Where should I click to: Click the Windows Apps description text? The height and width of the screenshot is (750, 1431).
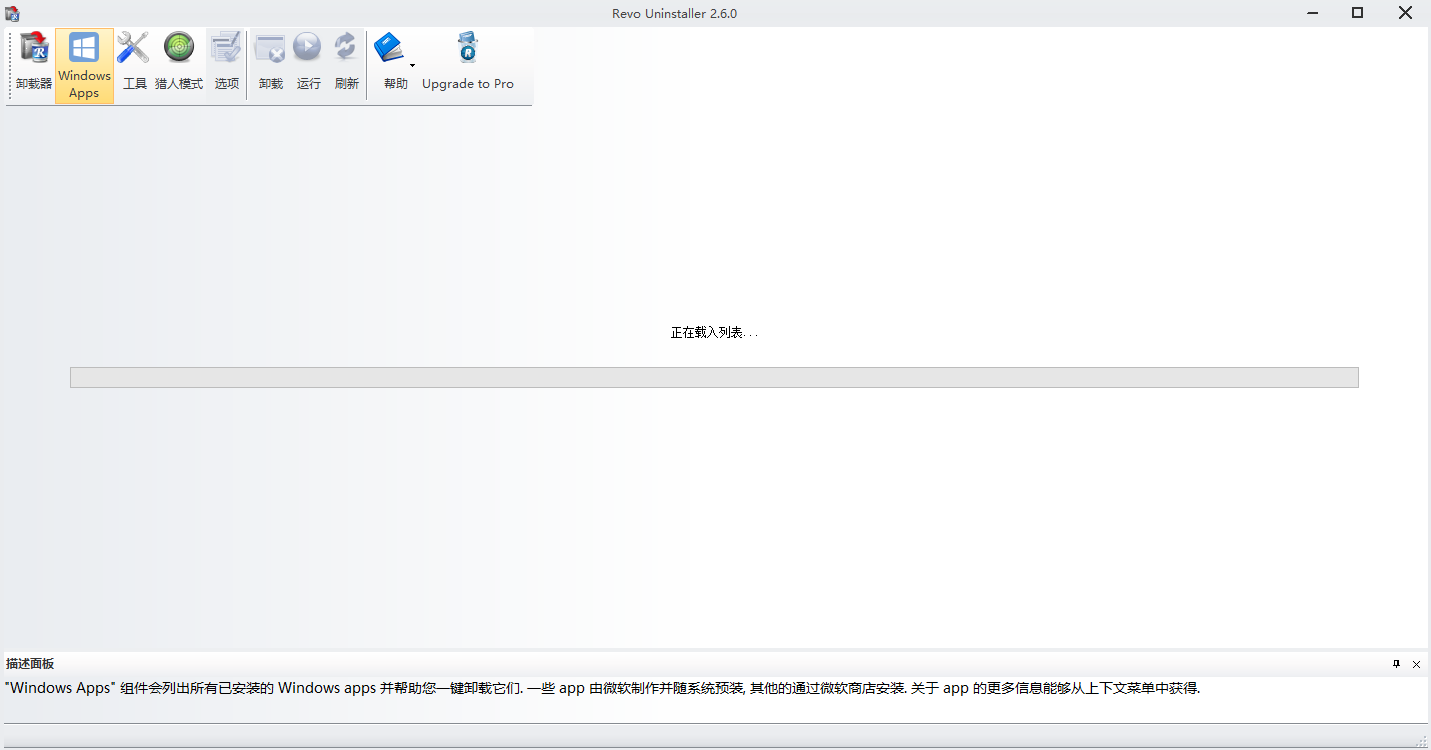pyautogui.click(x=602, y=688)
